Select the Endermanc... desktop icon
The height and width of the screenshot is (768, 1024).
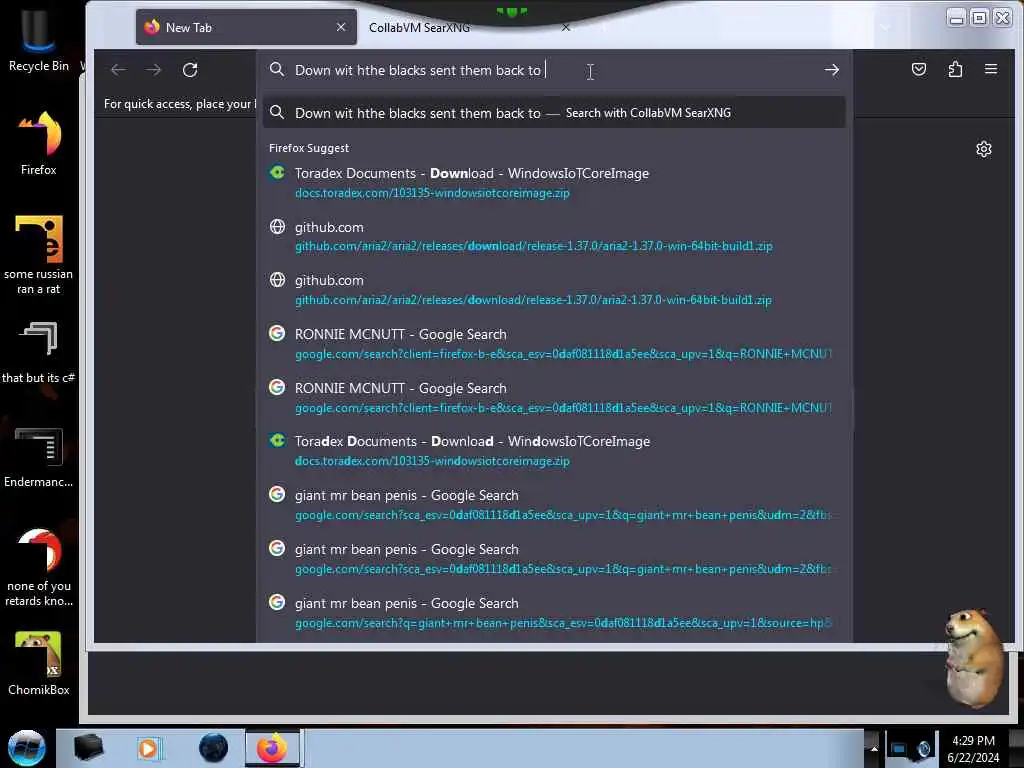pos(39,457)
